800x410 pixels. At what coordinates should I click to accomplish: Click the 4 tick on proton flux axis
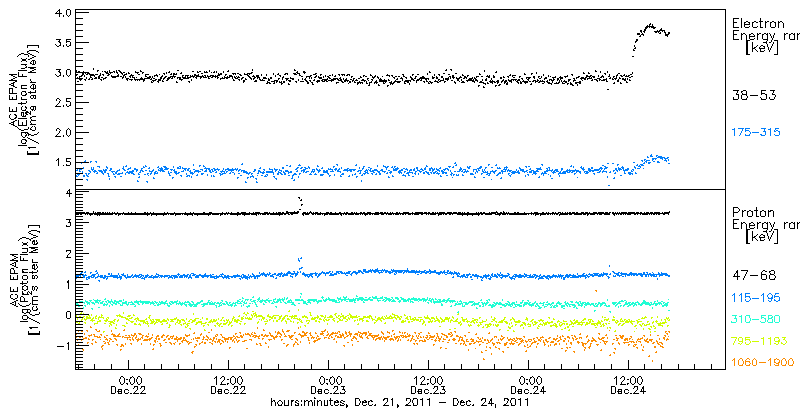[x=67, y=193]
